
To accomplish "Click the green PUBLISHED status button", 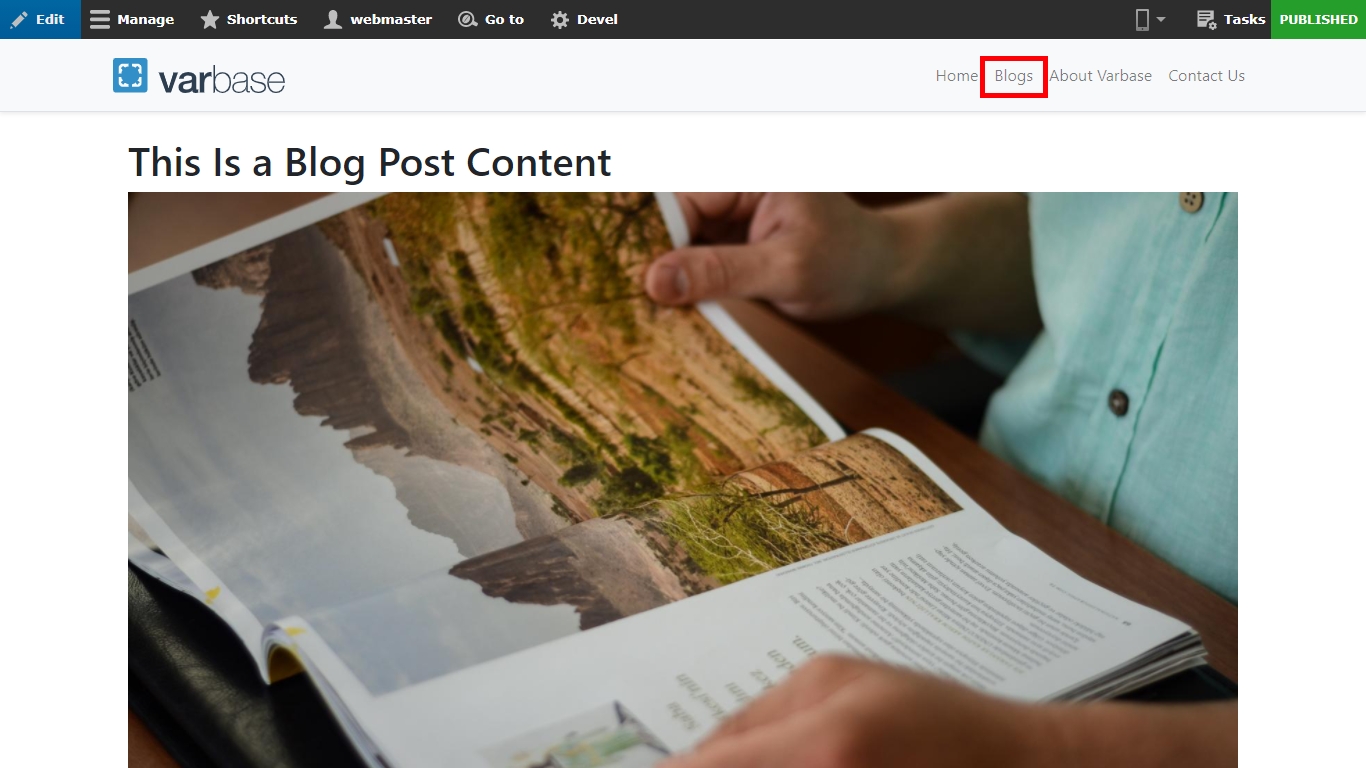I will pyautogui.click(x=1318, y=19).
